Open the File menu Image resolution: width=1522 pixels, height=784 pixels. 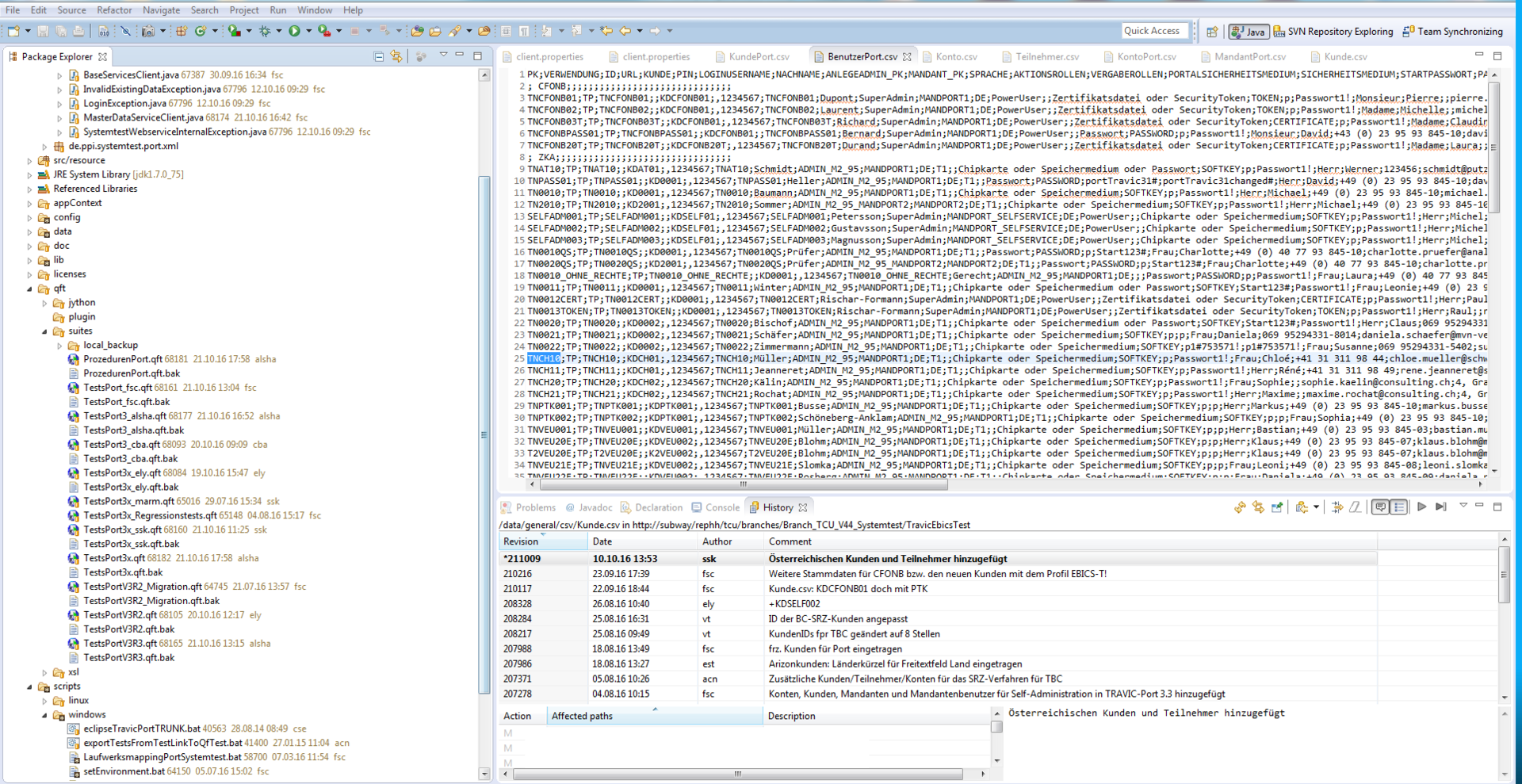point(13,10)
